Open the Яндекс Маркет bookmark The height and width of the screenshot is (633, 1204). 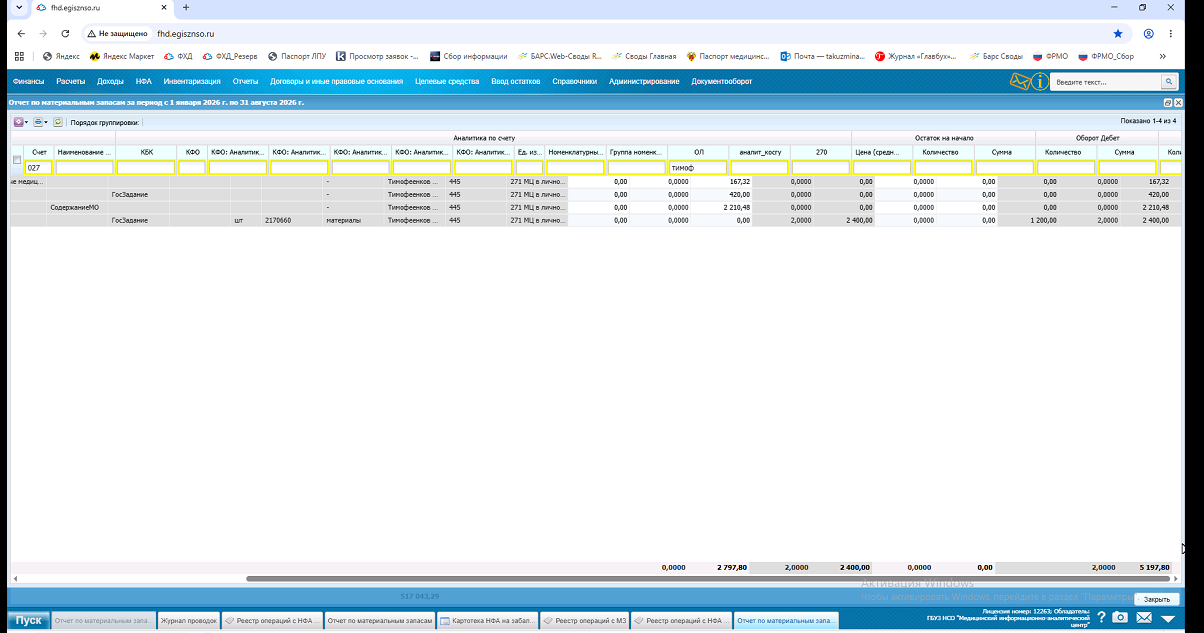[x=122, y=56]
